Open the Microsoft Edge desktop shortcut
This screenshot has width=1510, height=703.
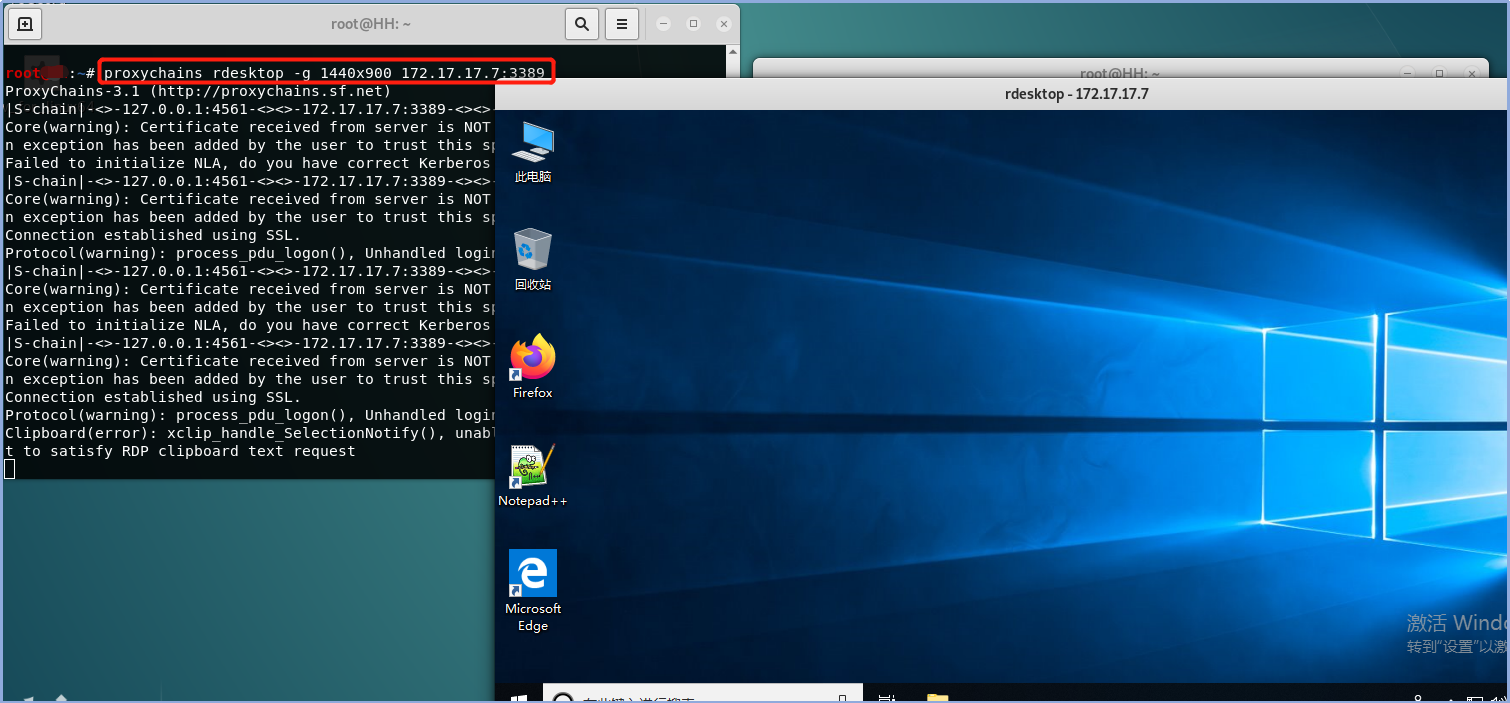point(533,590)
